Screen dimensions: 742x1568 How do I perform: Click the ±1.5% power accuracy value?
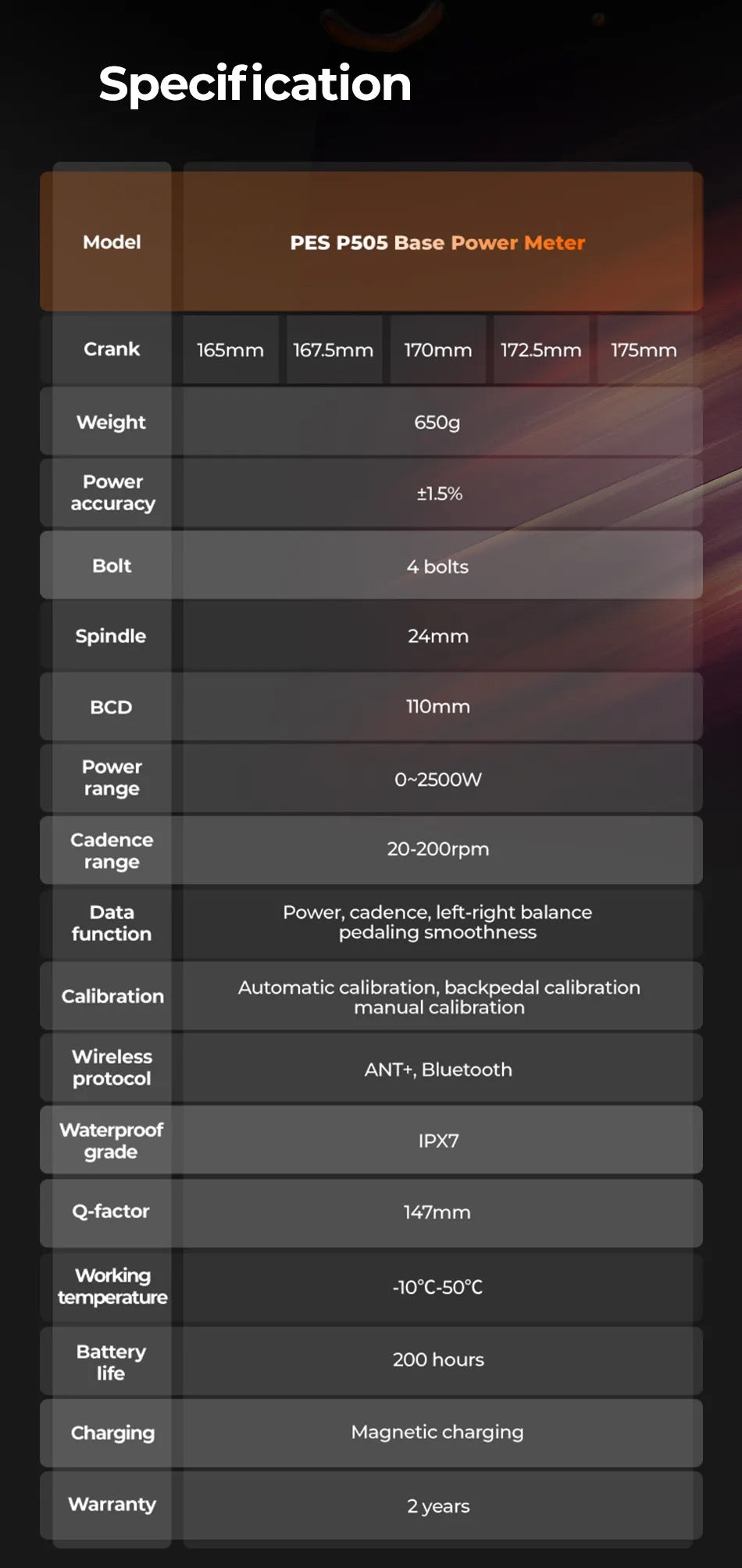click(x=439, y=494)
